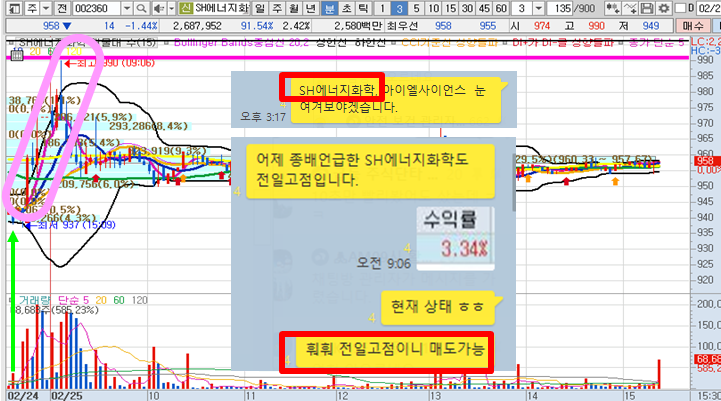Switch to the 년 yearly chart tab
The height and width of the screenshot is (401, 721).
311,8
